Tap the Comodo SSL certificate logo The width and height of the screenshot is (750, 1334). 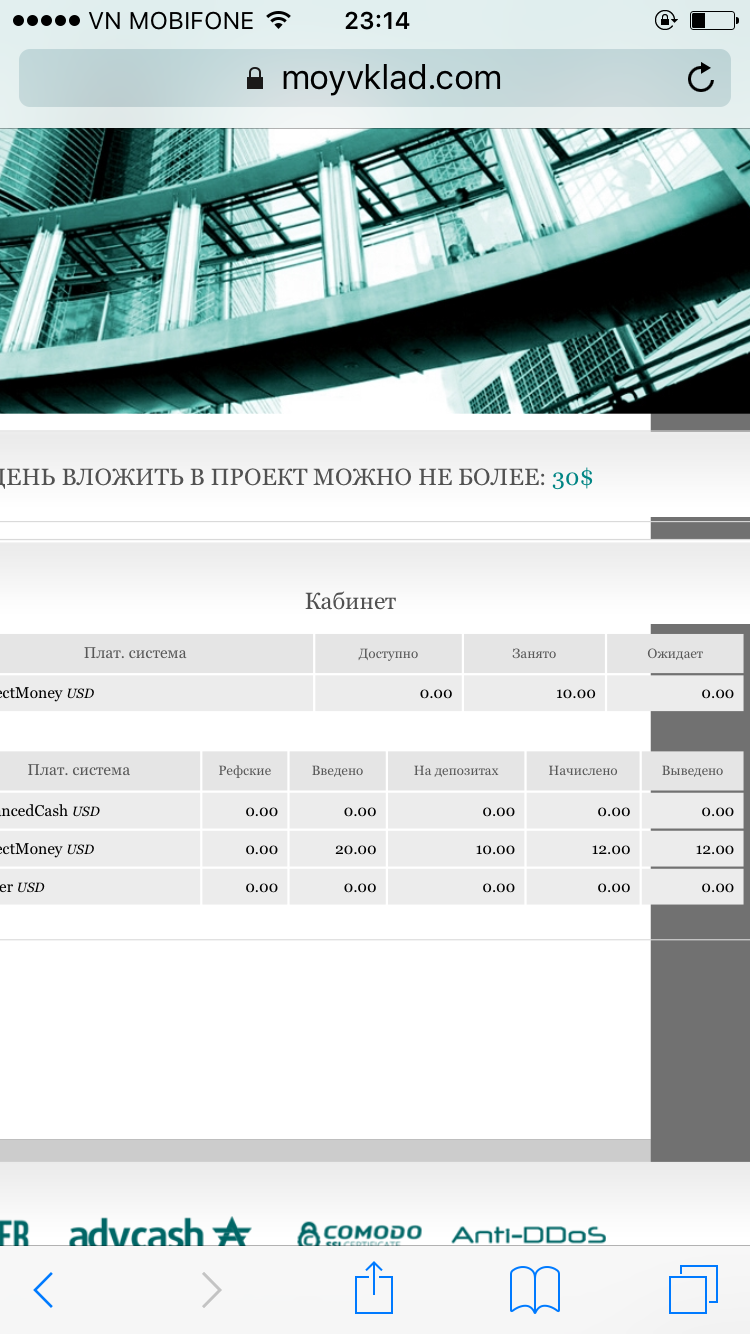tap(360, 1234)
